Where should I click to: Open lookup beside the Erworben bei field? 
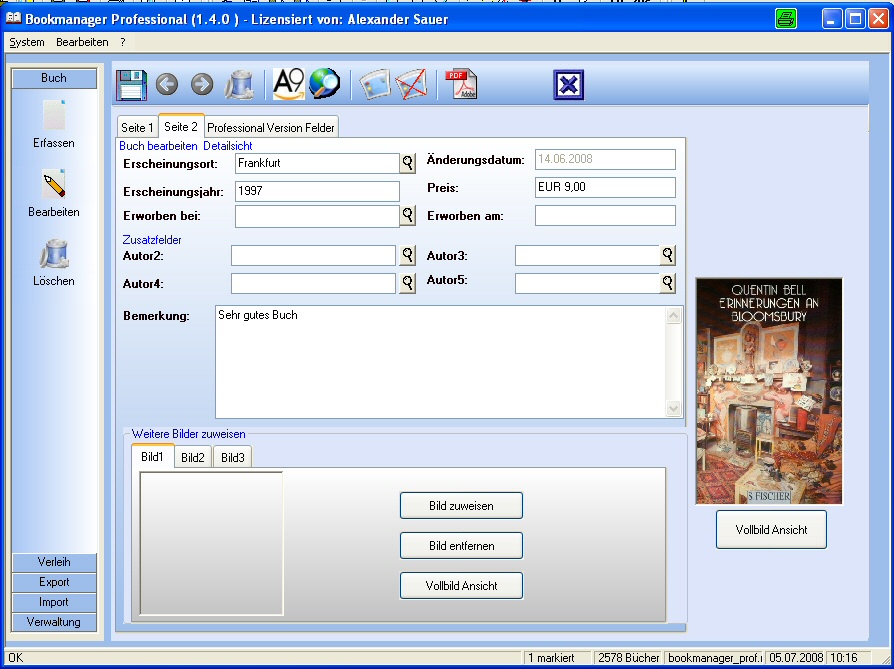coord(408,215)
